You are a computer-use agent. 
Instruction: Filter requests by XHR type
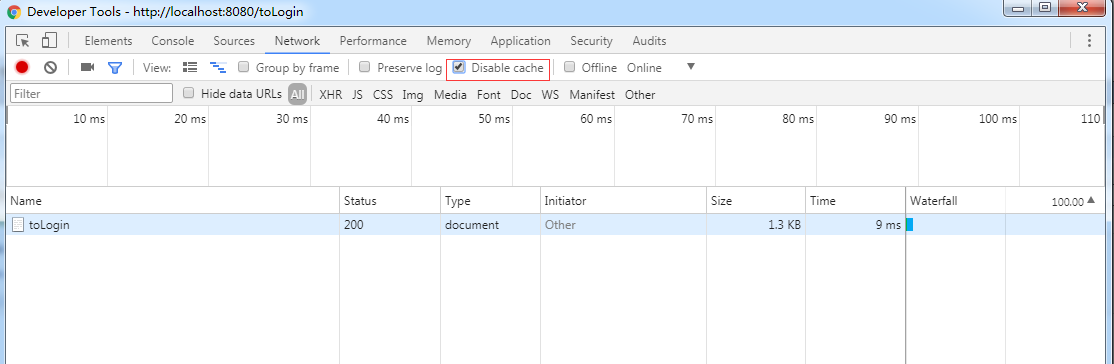click(x=330, y=95)
